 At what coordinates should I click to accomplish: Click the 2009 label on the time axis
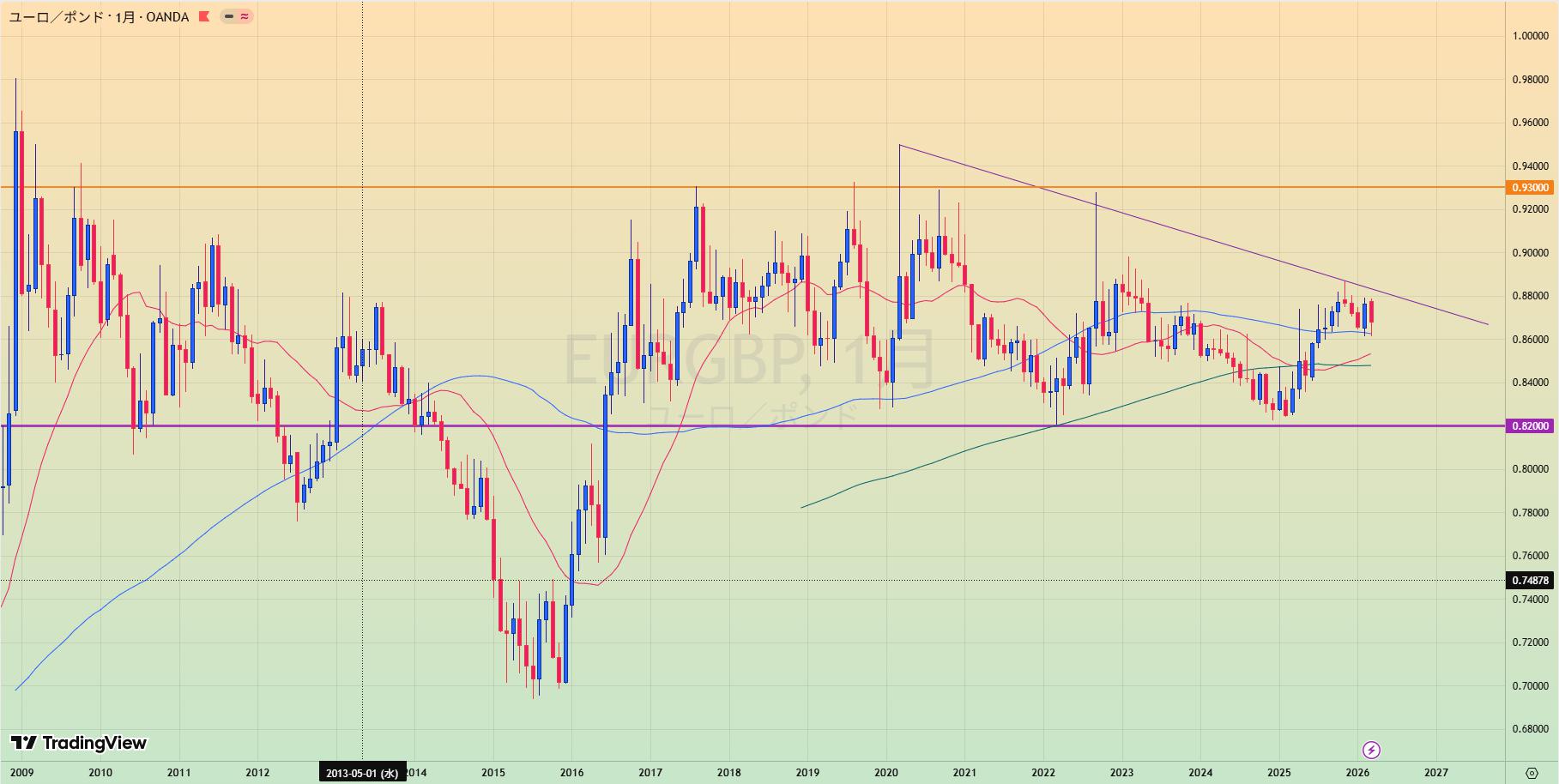(21, 773)
